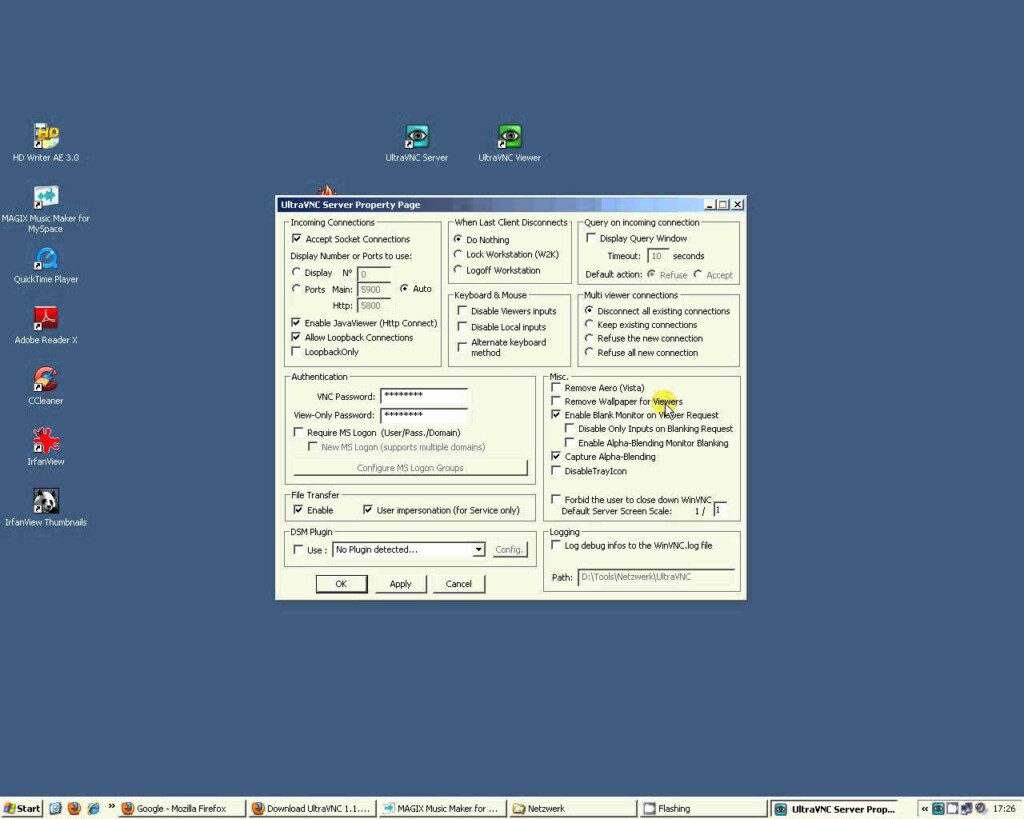Click into the VNC Password field
1024x819 pixels.
click(x=424, y=395)
